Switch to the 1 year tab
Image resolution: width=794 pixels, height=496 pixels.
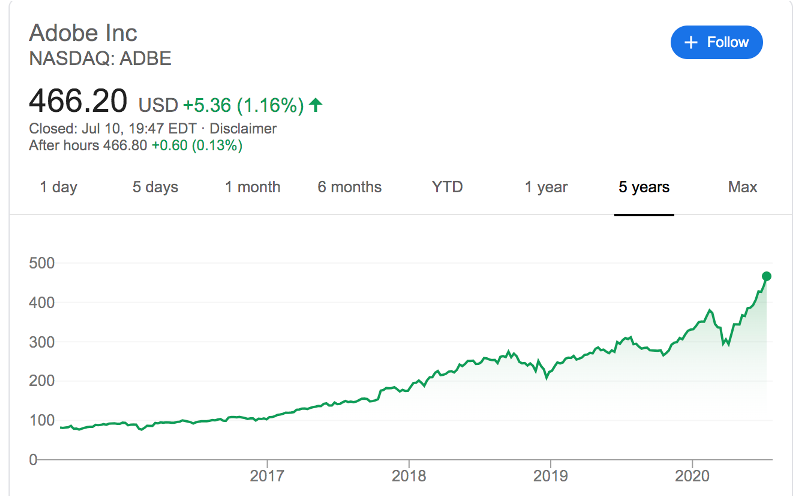546,187
